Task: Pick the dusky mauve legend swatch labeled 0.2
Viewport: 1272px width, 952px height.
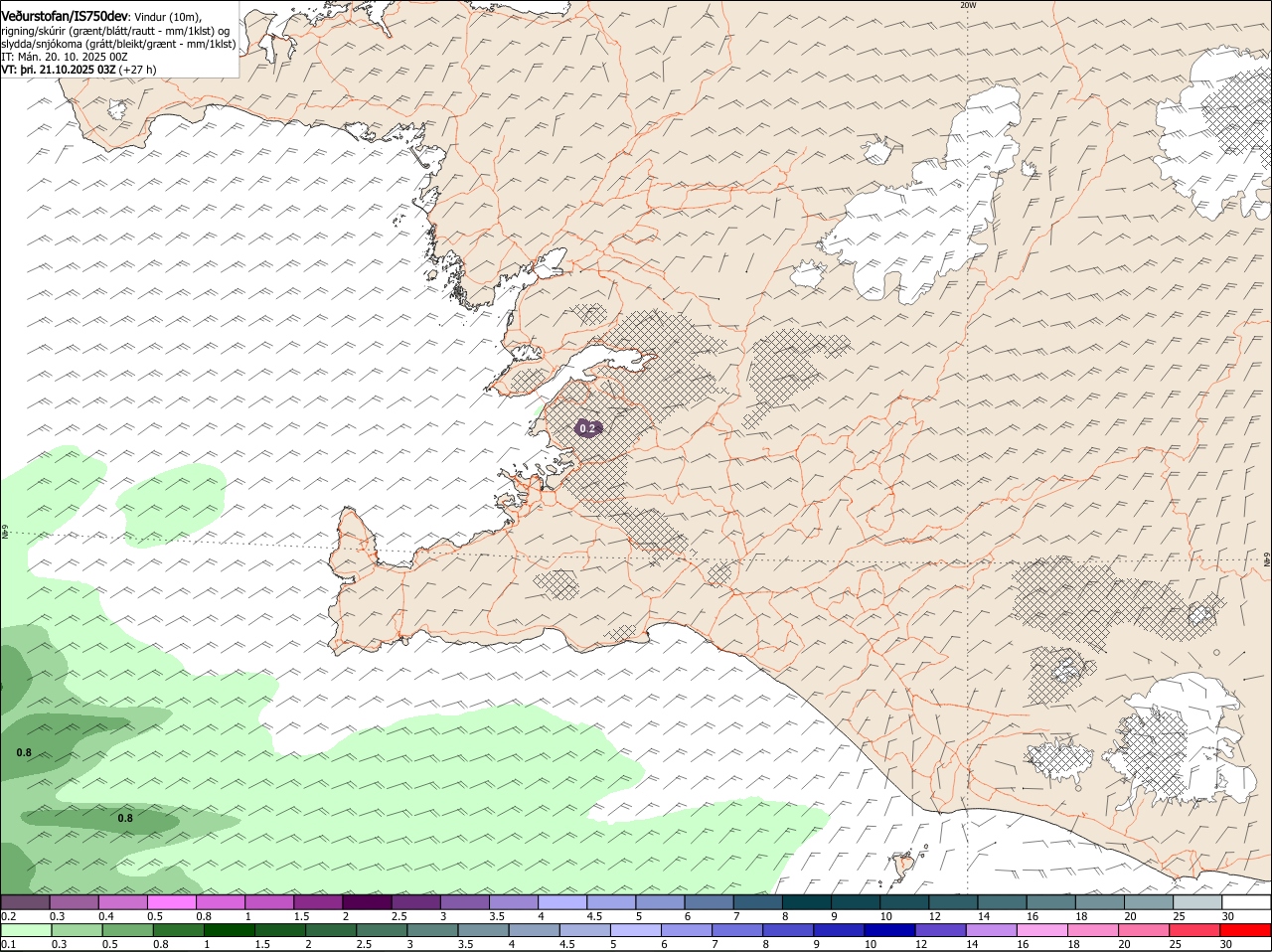Action: (x=26, y=902)
